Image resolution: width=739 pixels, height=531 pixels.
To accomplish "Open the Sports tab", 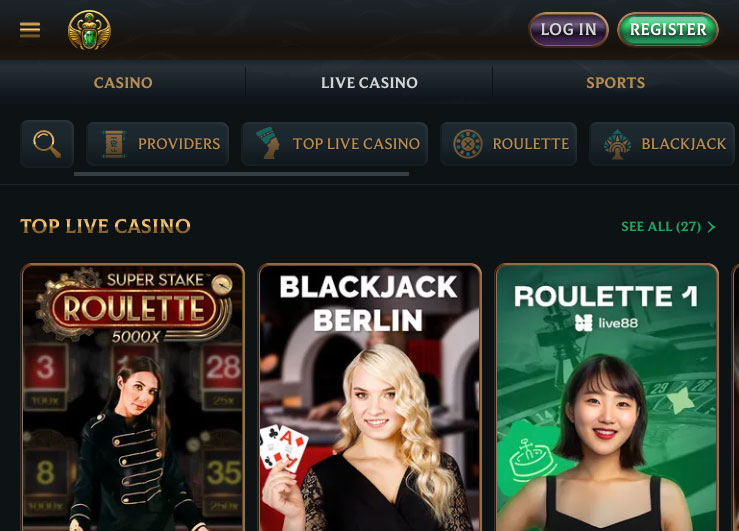I will pyautogui.click(x=616, y=82).
